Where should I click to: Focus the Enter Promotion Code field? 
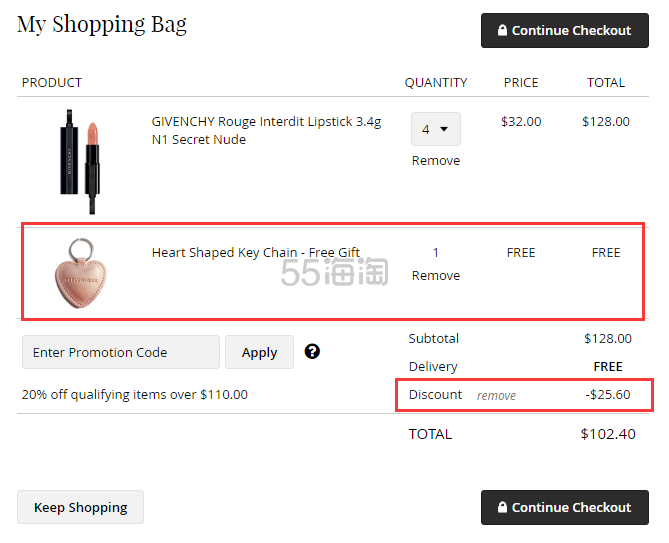[x=121, y=352]
